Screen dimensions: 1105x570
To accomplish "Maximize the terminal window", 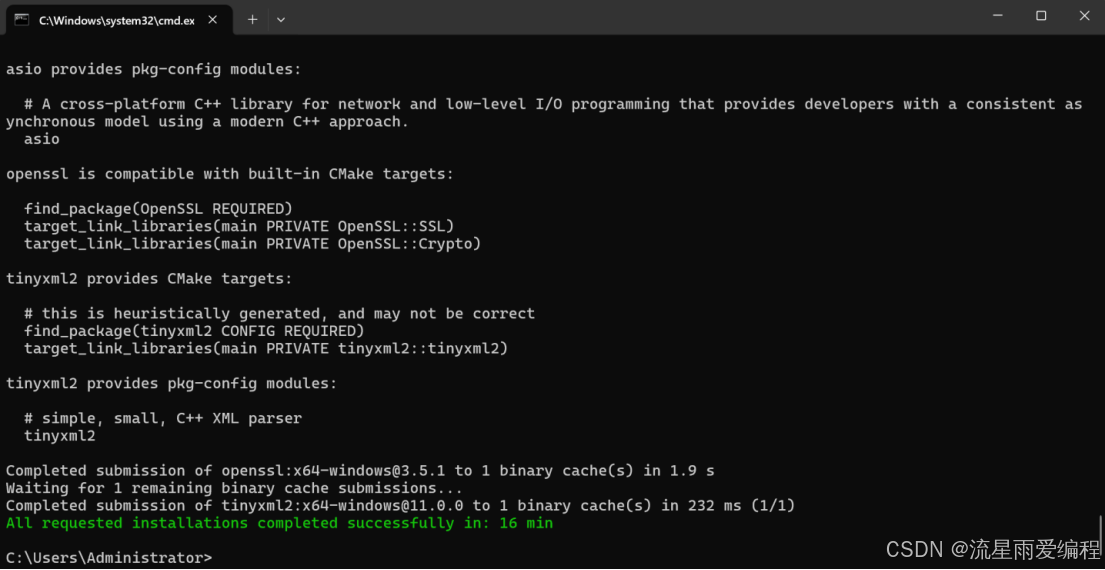I will coord(1041,16).
